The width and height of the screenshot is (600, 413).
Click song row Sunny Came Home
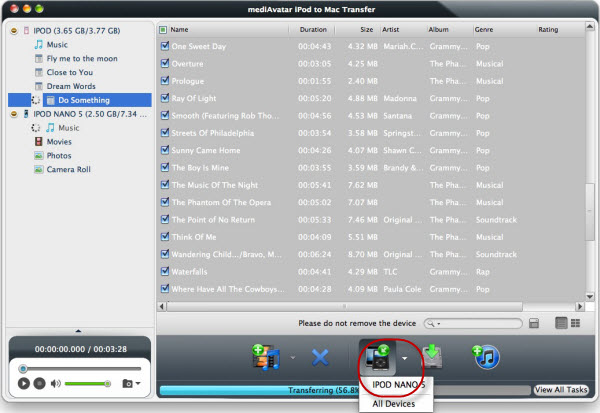[x=370, y=150]
